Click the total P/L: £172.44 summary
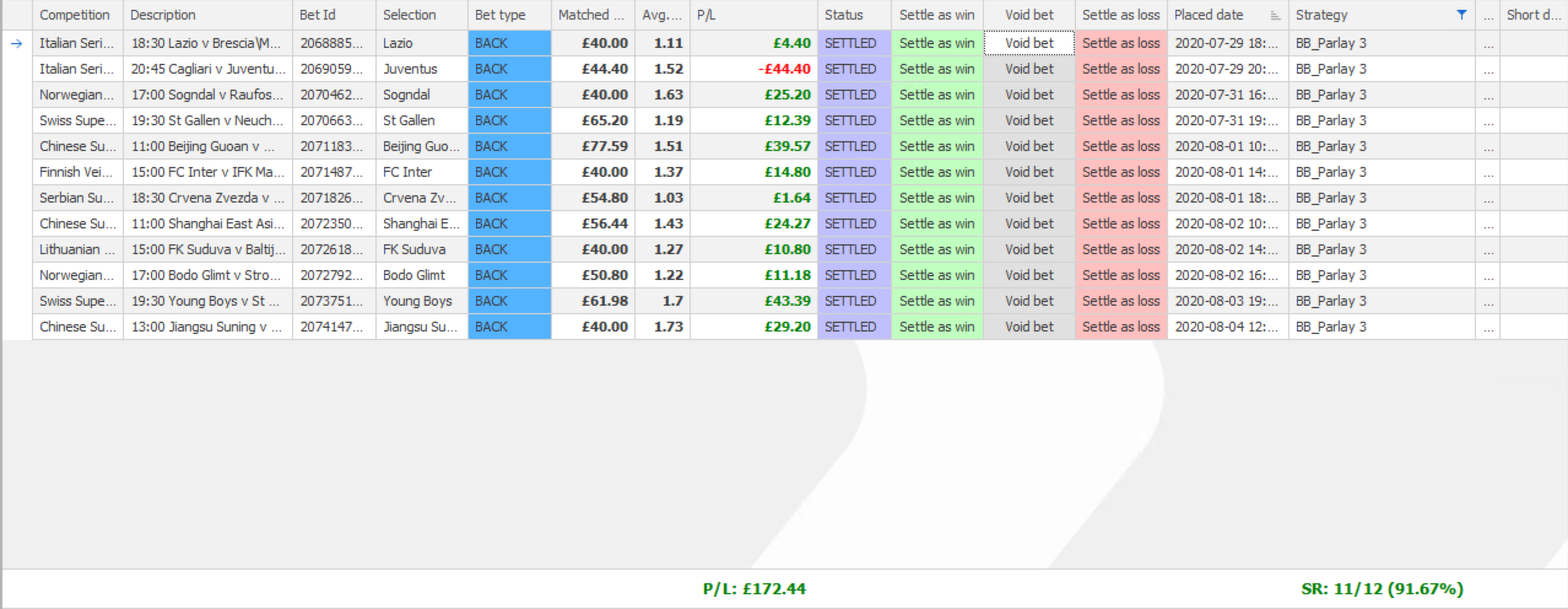 click(x=754, y=589)
